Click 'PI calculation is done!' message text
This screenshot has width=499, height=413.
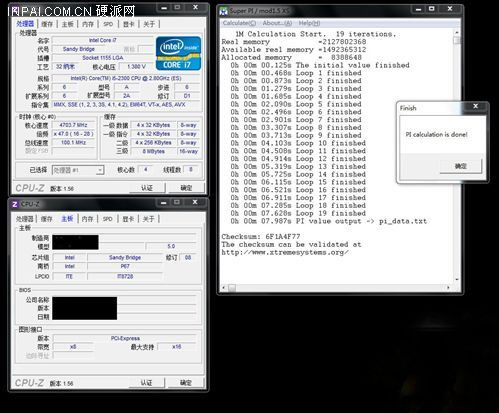tap(436, 134)
